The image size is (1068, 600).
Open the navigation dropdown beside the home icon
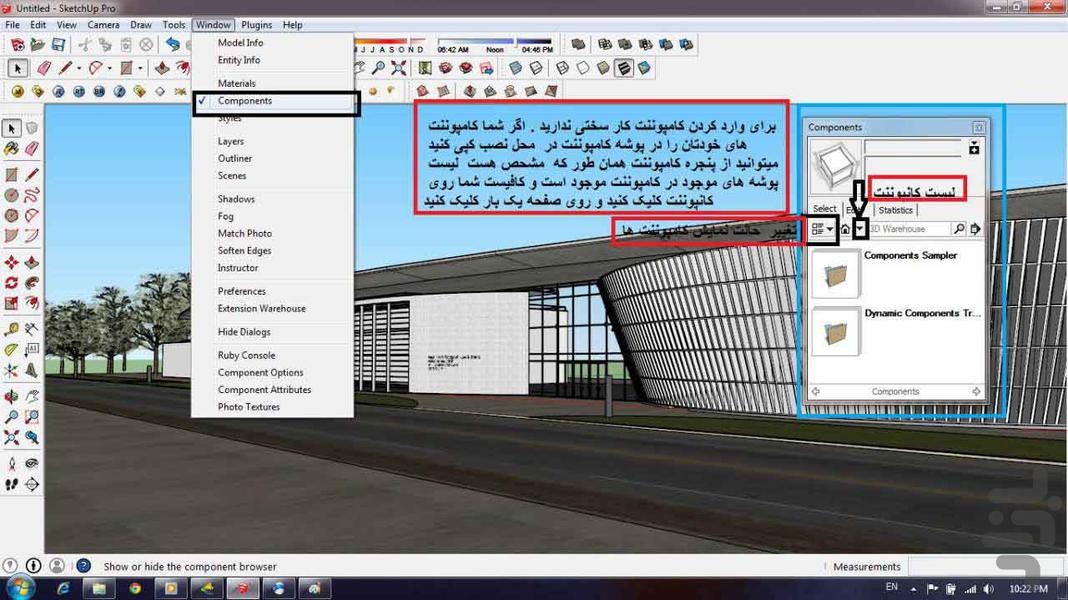click(859, 228)
